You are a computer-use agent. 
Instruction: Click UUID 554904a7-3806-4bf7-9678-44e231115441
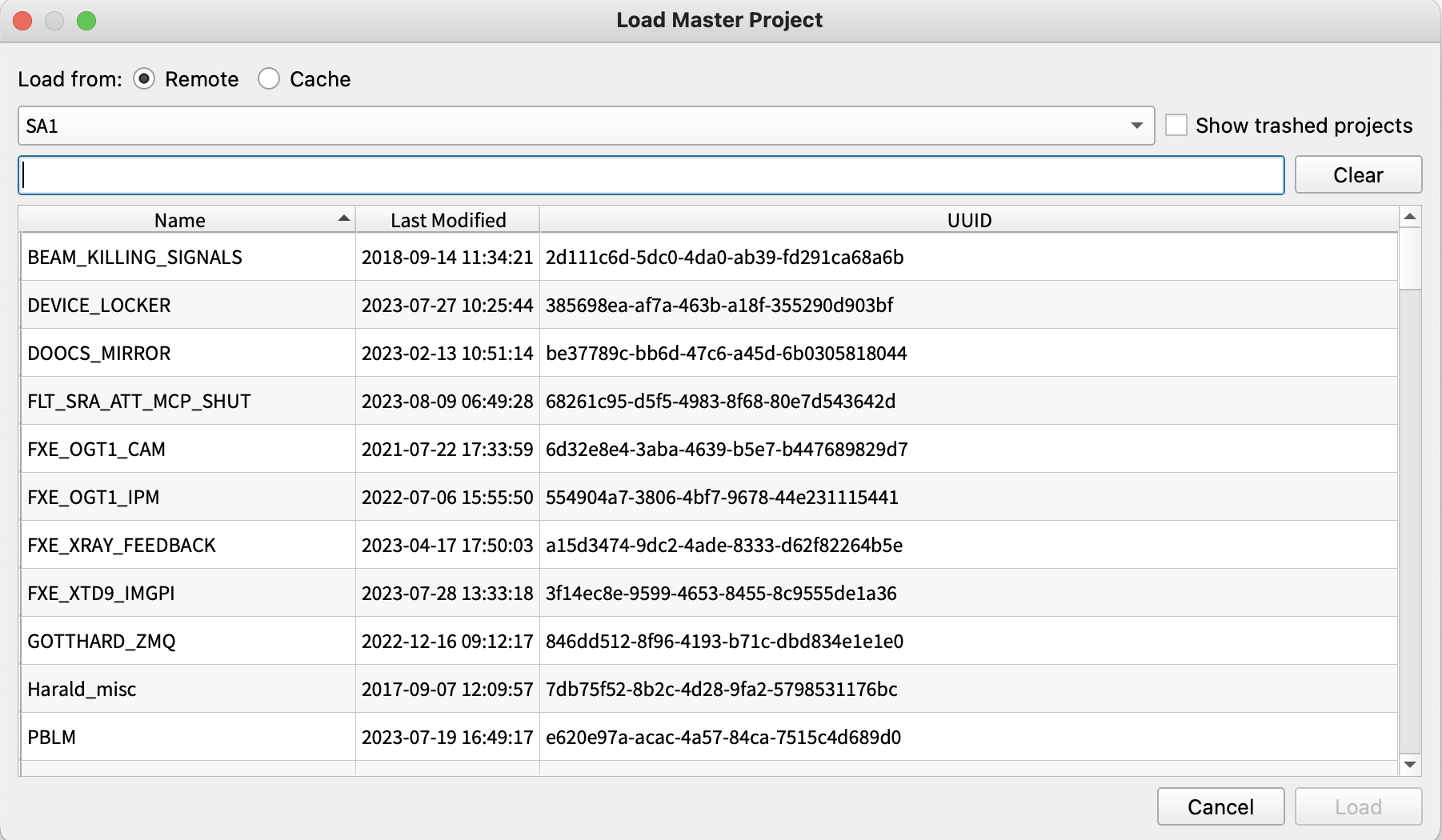point(722,497)
